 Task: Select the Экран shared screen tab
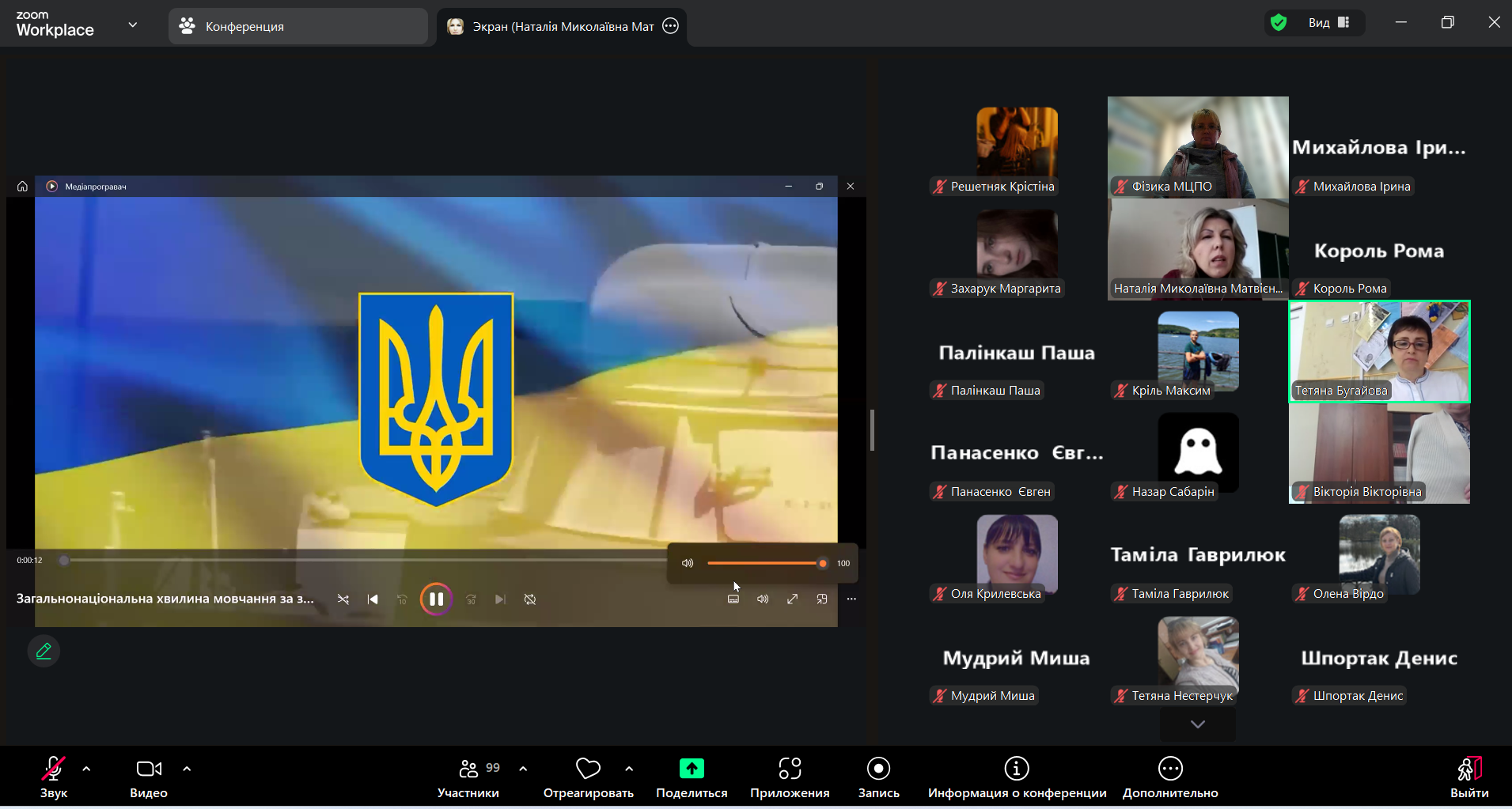click(x=561, y=27)
